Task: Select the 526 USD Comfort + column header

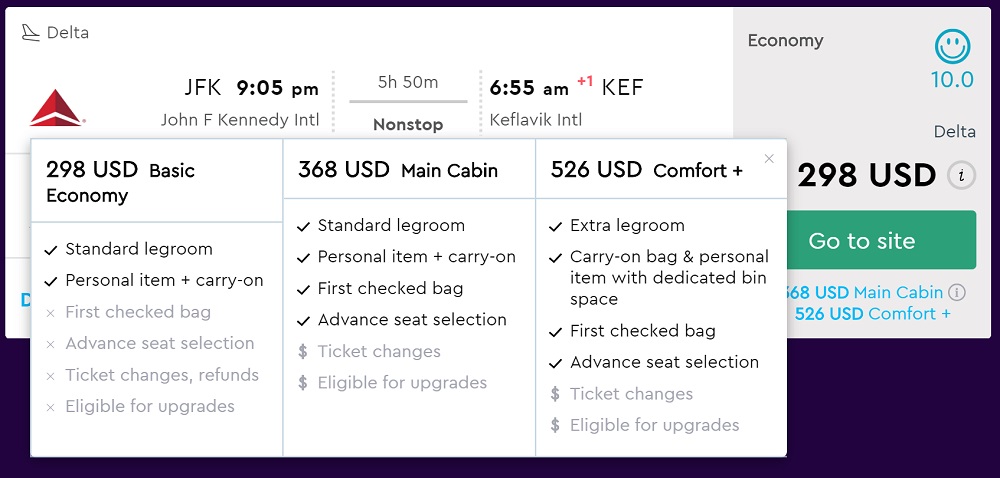Action: 661,170
